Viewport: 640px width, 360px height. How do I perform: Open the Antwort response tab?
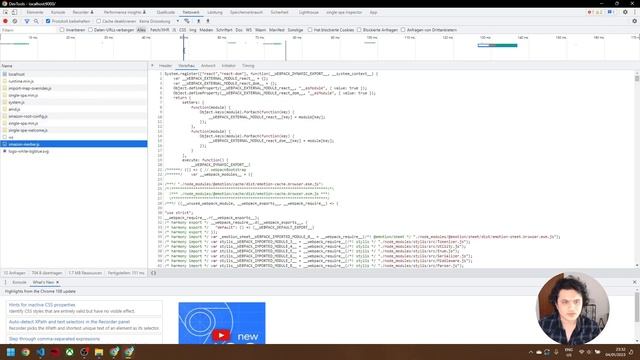click(x=208, y=65)
